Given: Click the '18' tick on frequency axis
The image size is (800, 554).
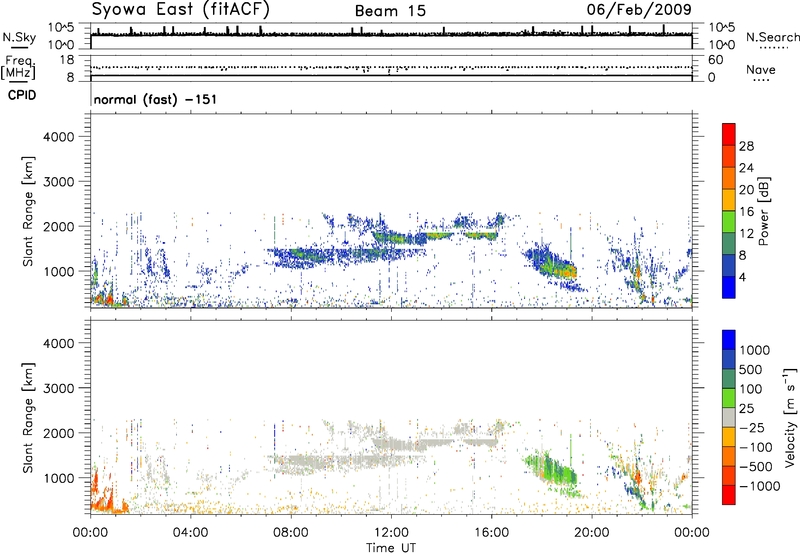Looking at the screenshot, I should click(66, 60).
